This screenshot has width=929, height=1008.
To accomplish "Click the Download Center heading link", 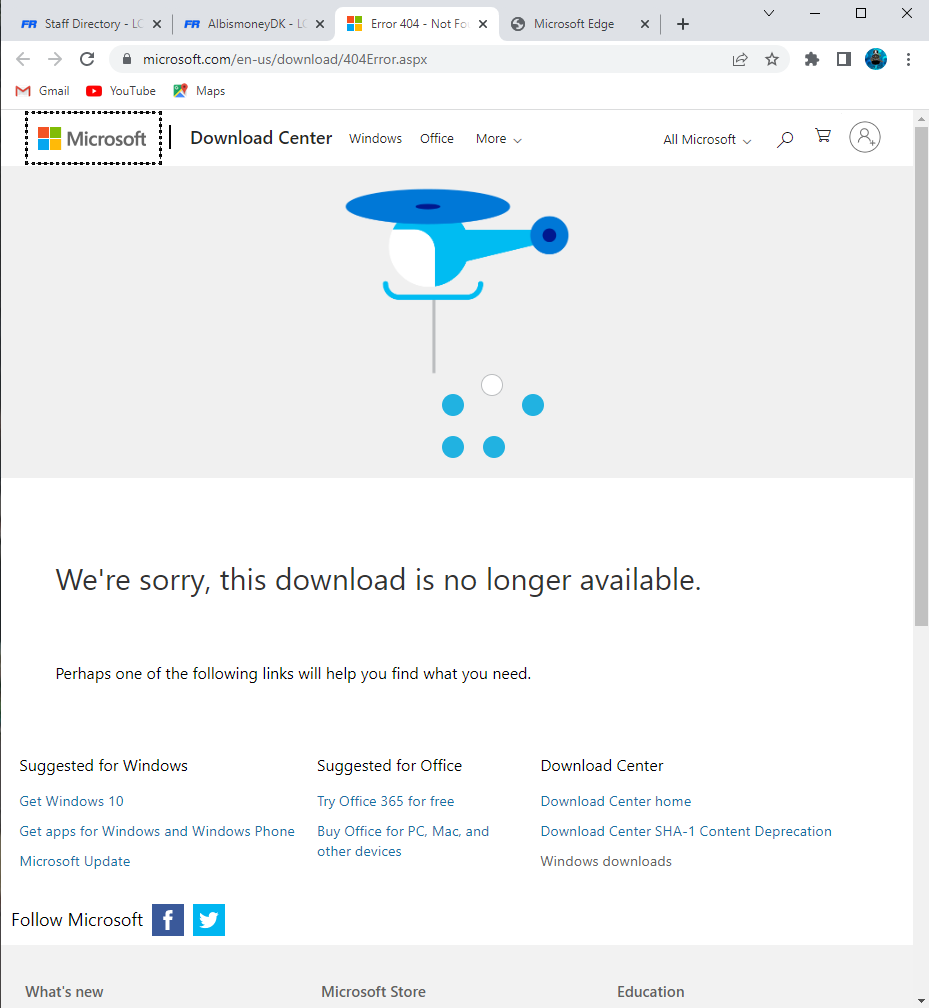I will pyautogui.click(x=261, y=138).
